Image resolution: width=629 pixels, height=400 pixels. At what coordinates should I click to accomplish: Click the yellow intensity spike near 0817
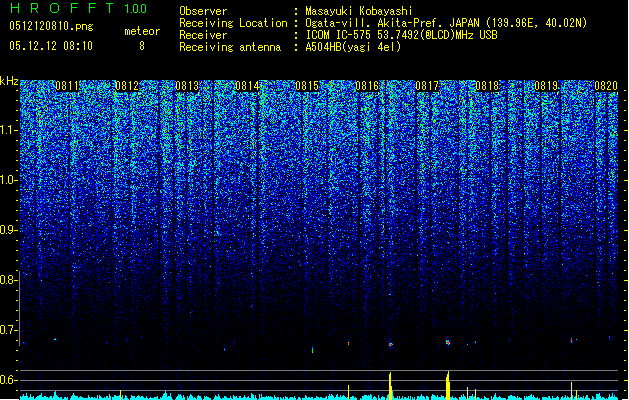(x=448, y=385)
